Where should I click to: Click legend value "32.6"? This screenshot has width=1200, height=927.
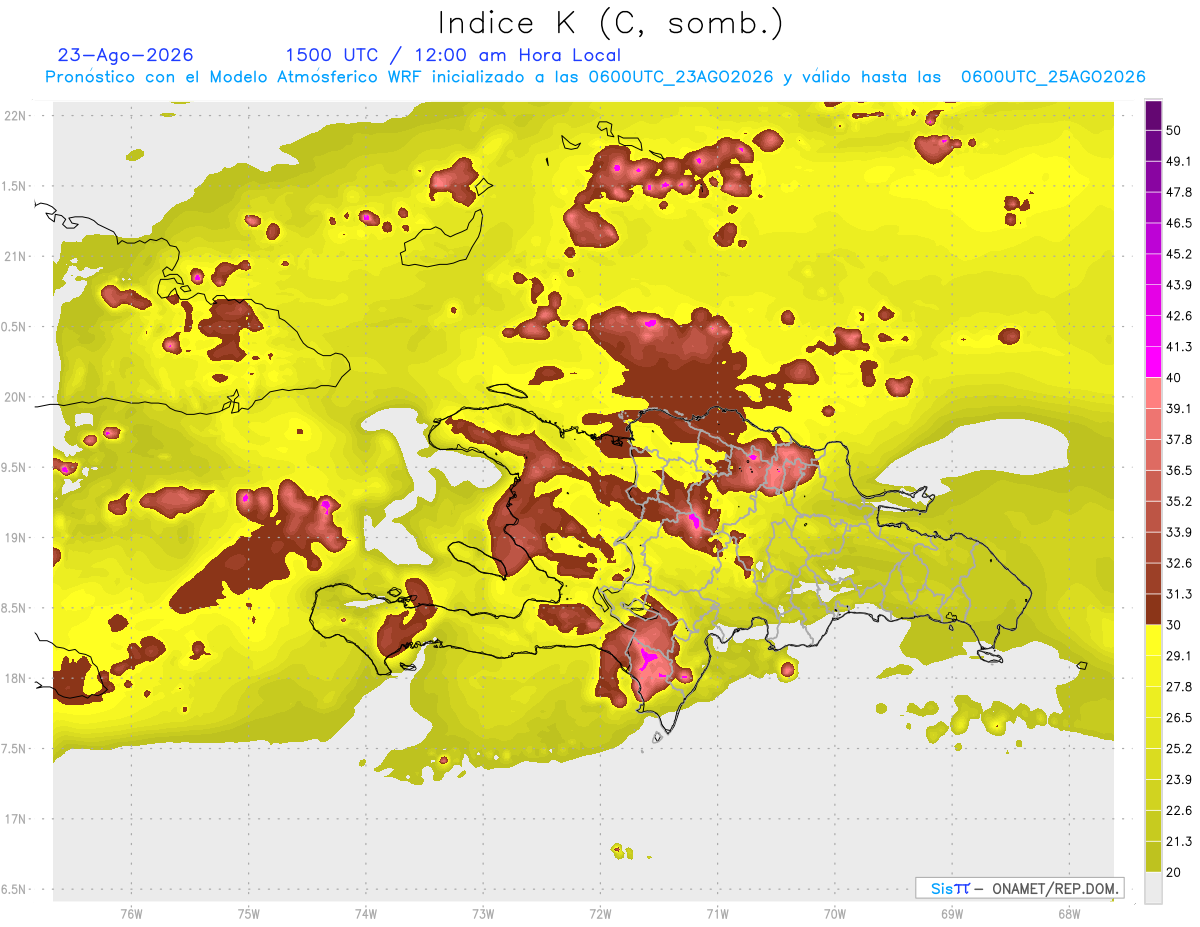point(1179,563)
